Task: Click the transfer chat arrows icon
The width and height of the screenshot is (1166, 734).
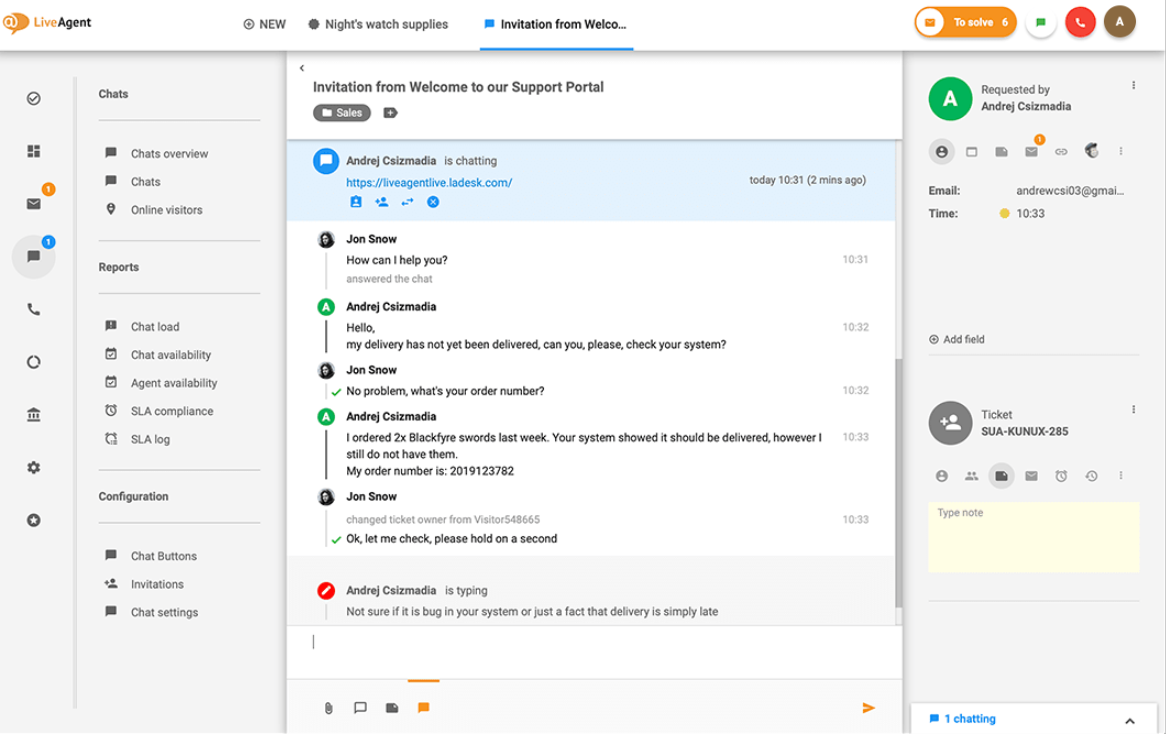Action: (x=407, y=202)
